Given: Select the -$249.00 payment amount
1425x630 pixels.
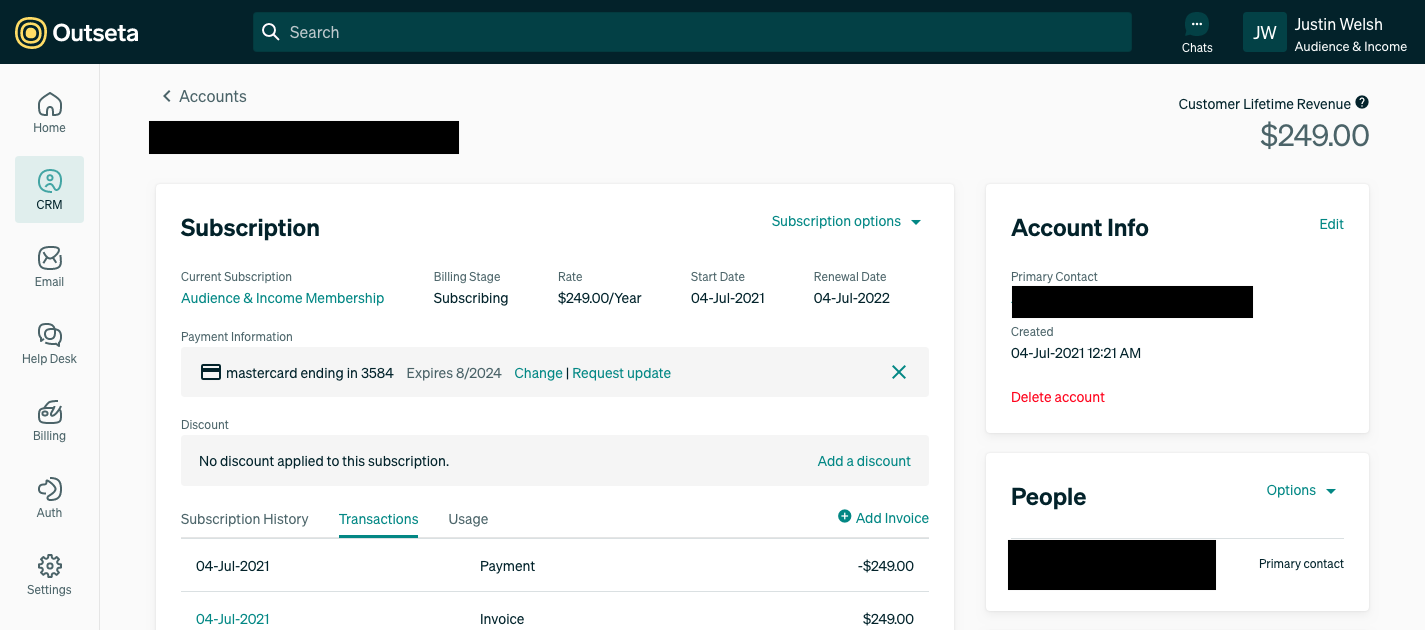Looking at the screenshot, I should [x=886, y=566].
